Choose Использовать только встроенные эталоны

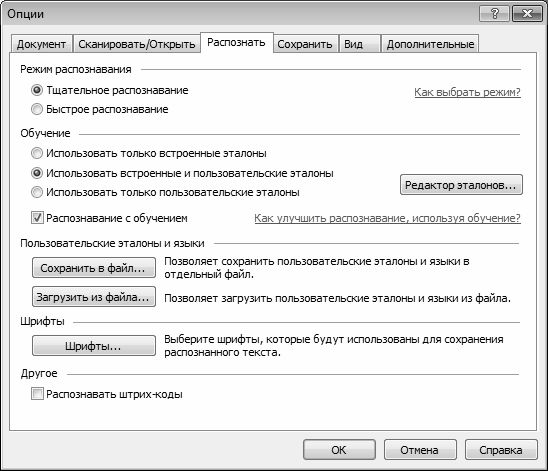37,153
